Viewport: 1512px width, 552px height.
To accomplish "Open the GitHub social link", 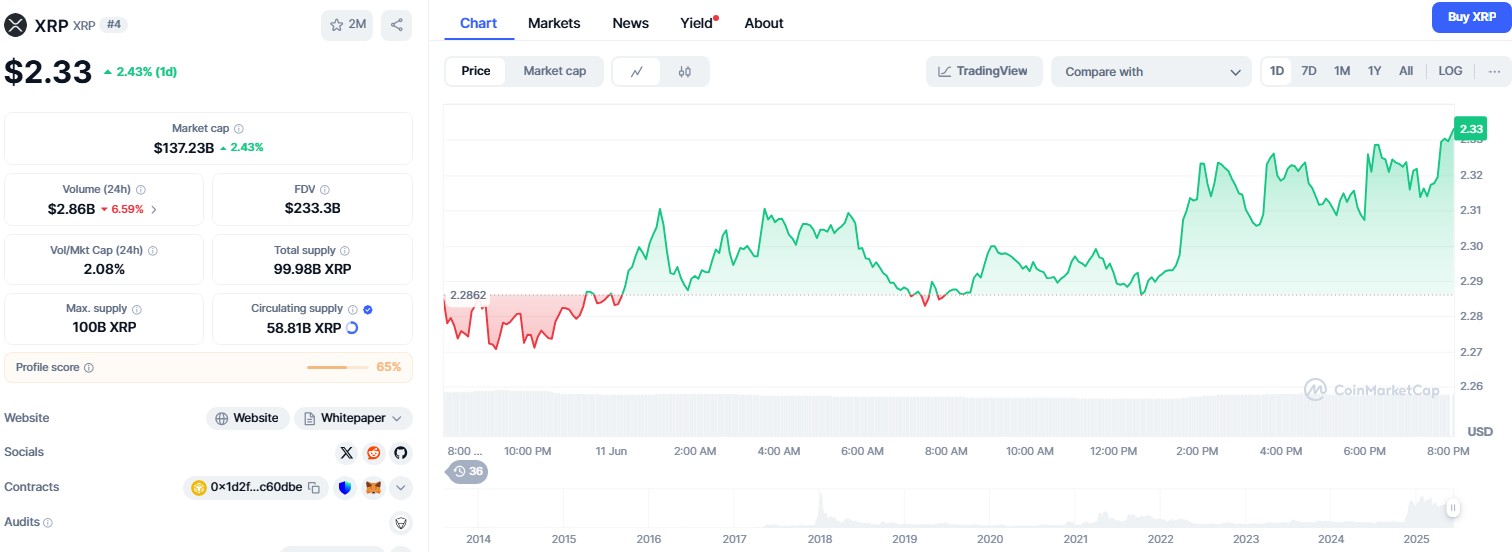I will (x=400, y=453).
